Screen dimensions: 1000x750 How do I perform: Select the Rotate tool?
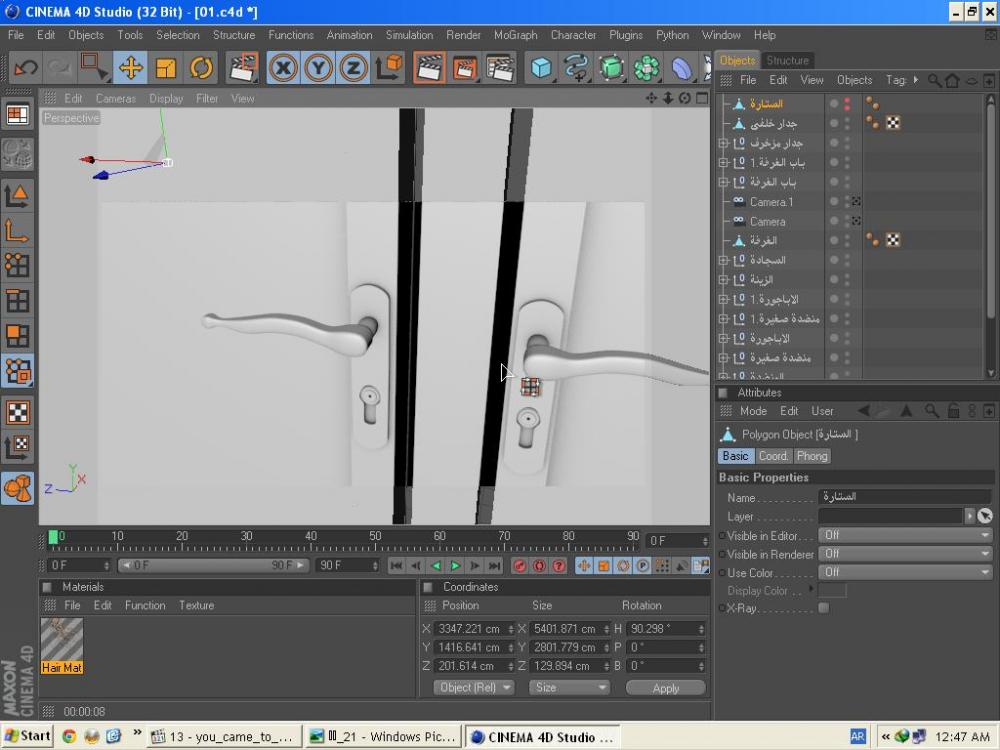201,68
